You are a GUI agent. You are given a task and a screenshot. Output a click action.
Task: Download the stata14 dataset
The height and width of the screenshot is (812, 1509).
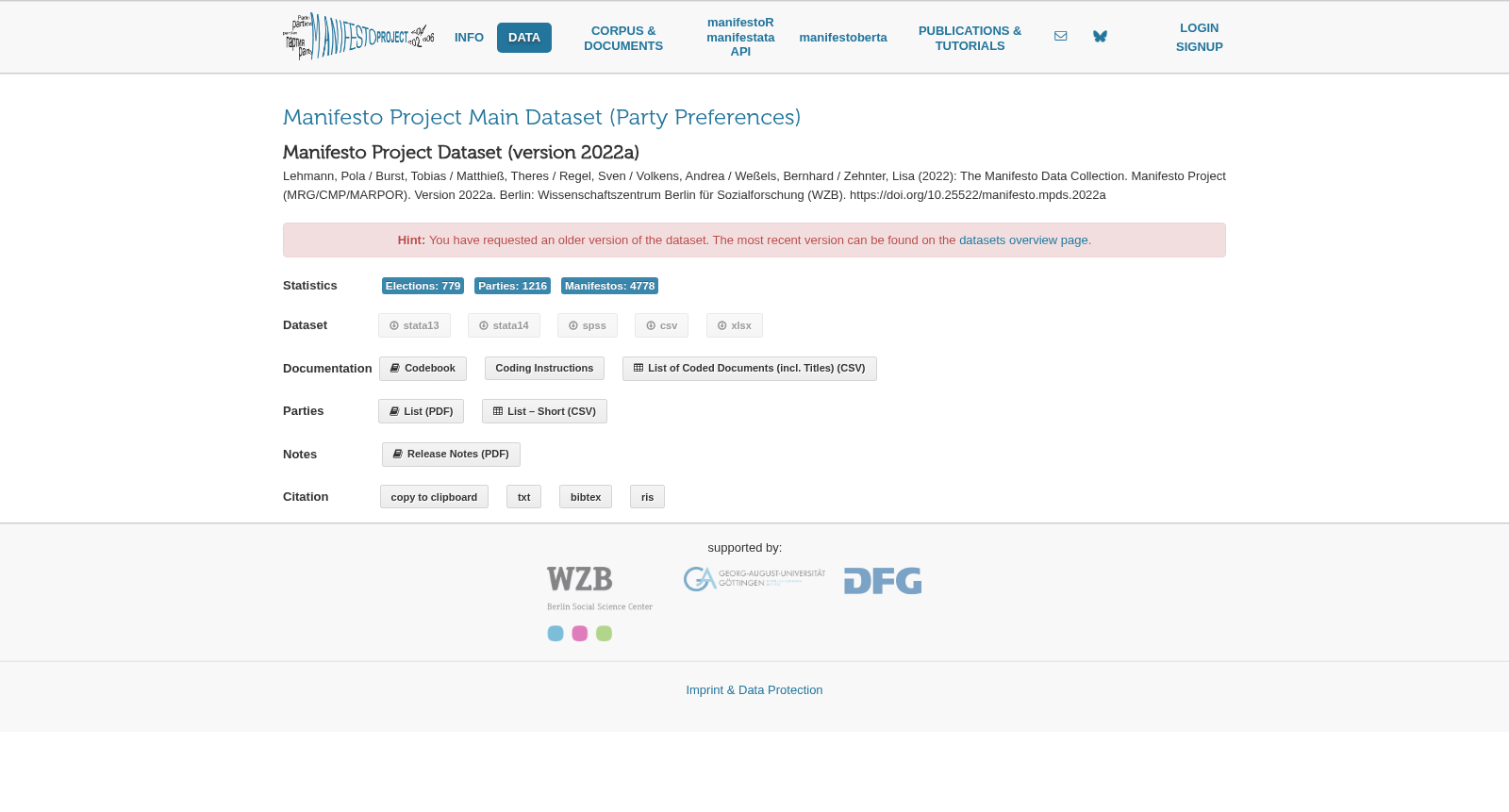click(504, 325)
